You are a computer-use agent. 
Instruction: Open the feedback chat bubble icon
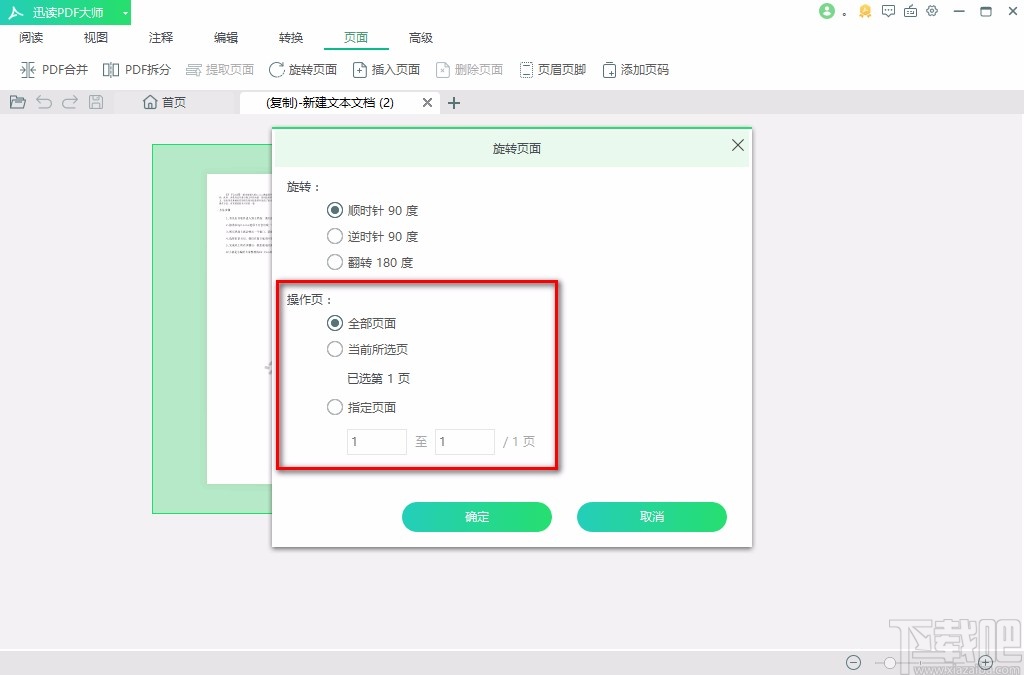tap(888, 12)
